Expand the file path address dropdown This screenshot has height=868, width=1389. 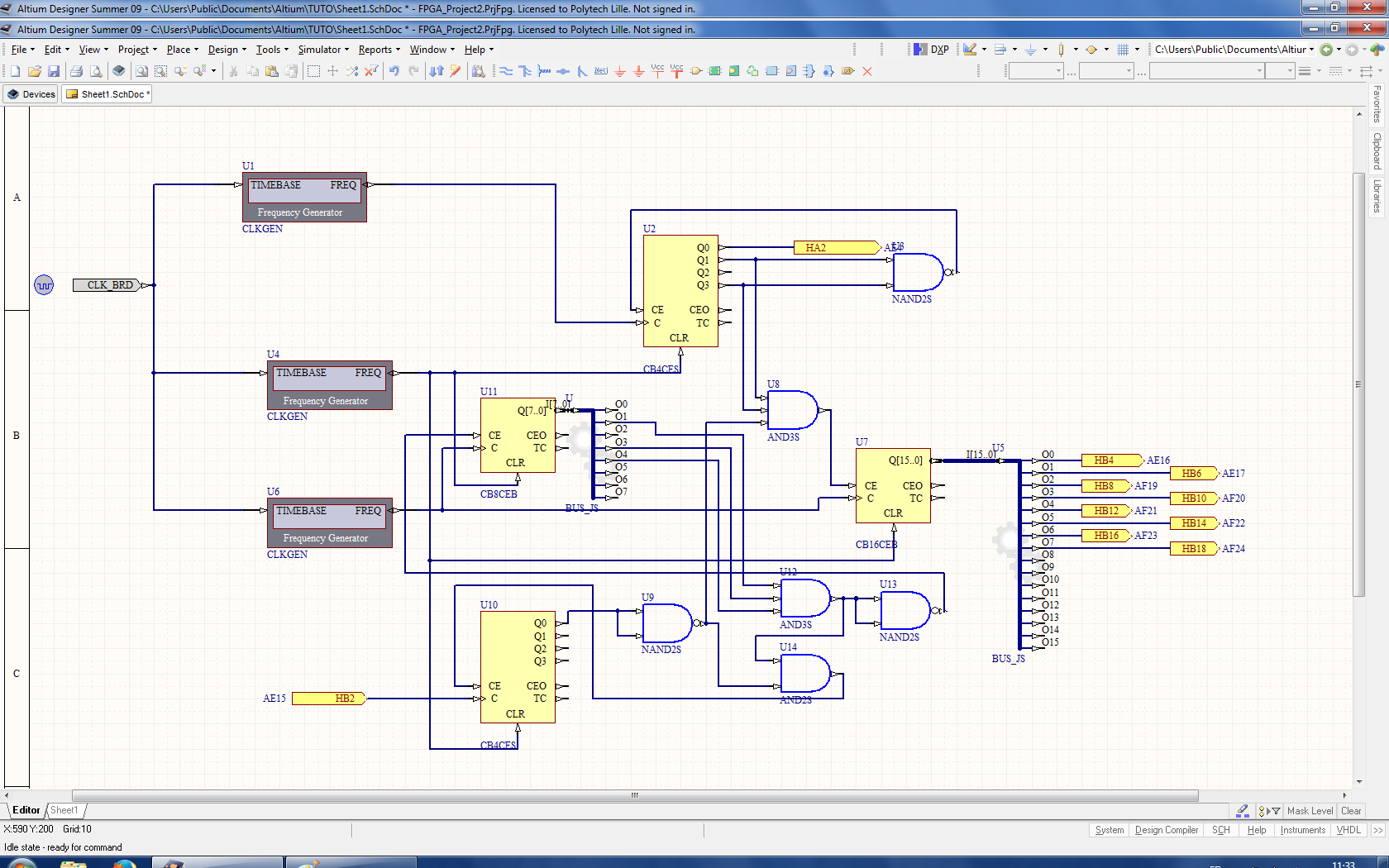click(1311, 50)
